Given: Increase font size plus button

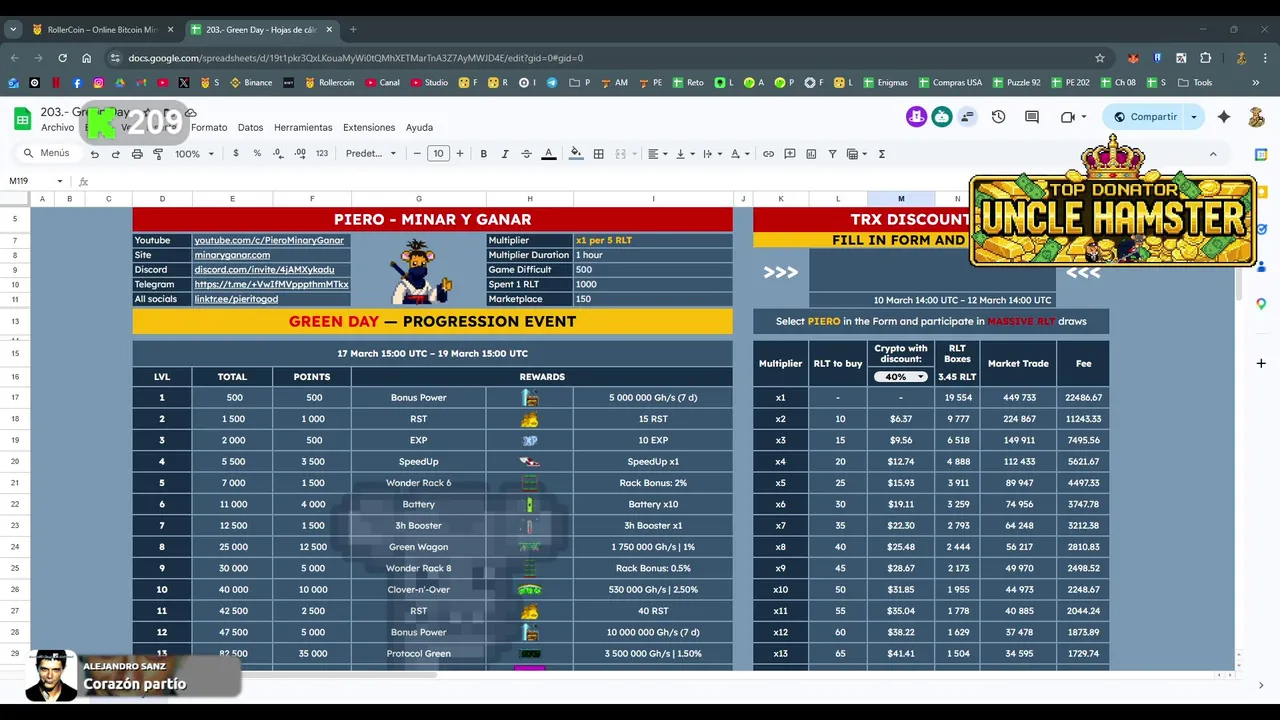Looking at the screenshot, I should click(x=460, y=154).
